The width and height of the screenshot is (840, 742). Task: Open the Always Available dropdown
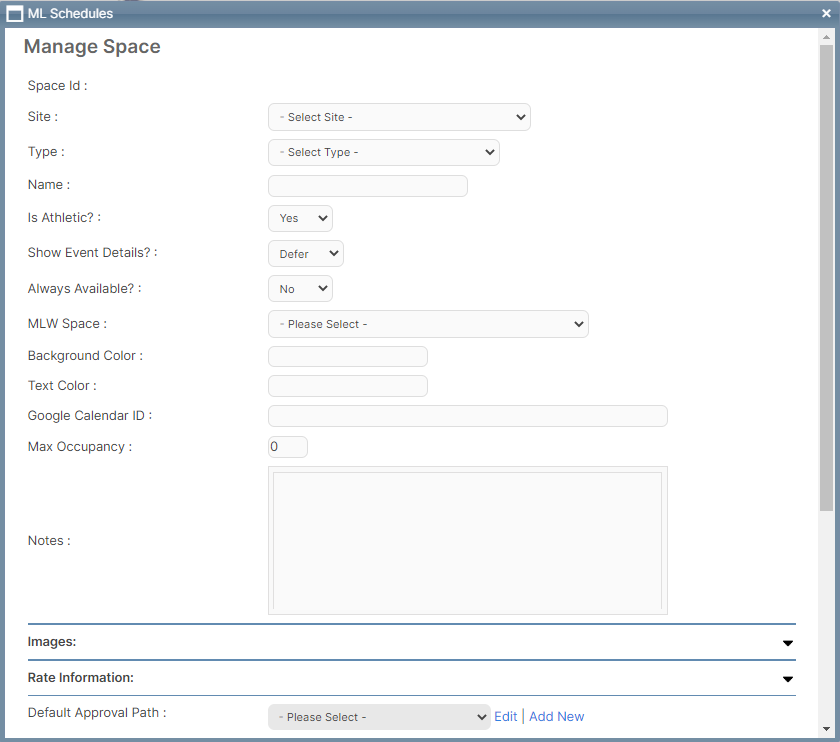pyautogui.click(x=300, y=289)
